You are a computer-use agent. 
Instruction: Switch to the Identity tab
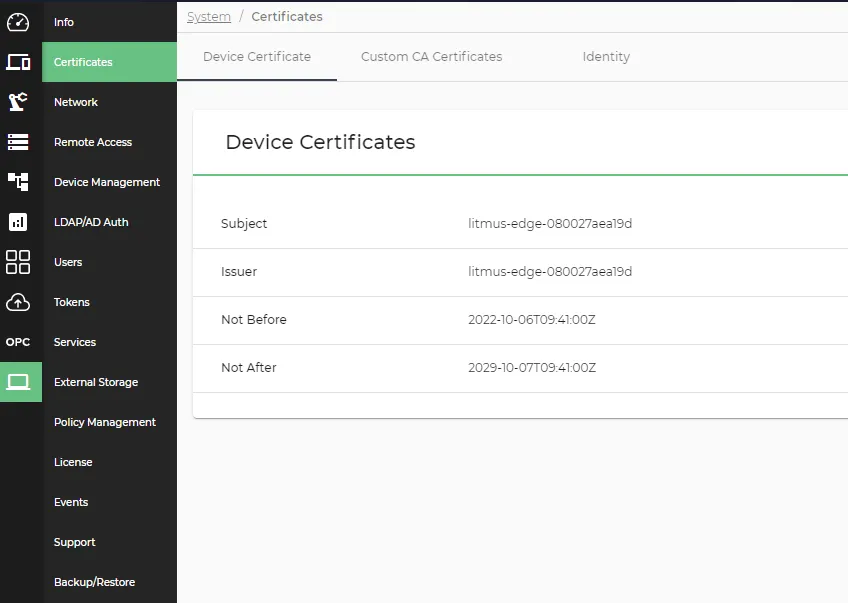coord(606,57)
